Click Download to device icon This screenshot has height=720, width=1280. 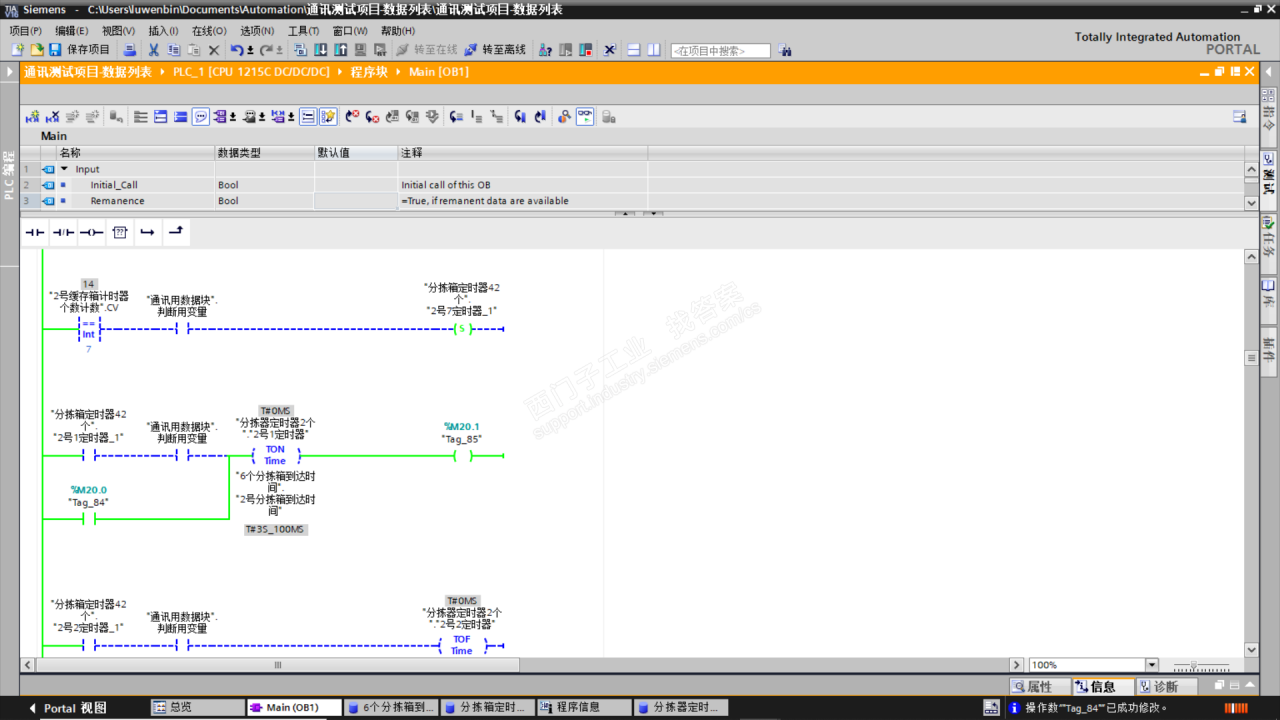[x=321, y=50]
